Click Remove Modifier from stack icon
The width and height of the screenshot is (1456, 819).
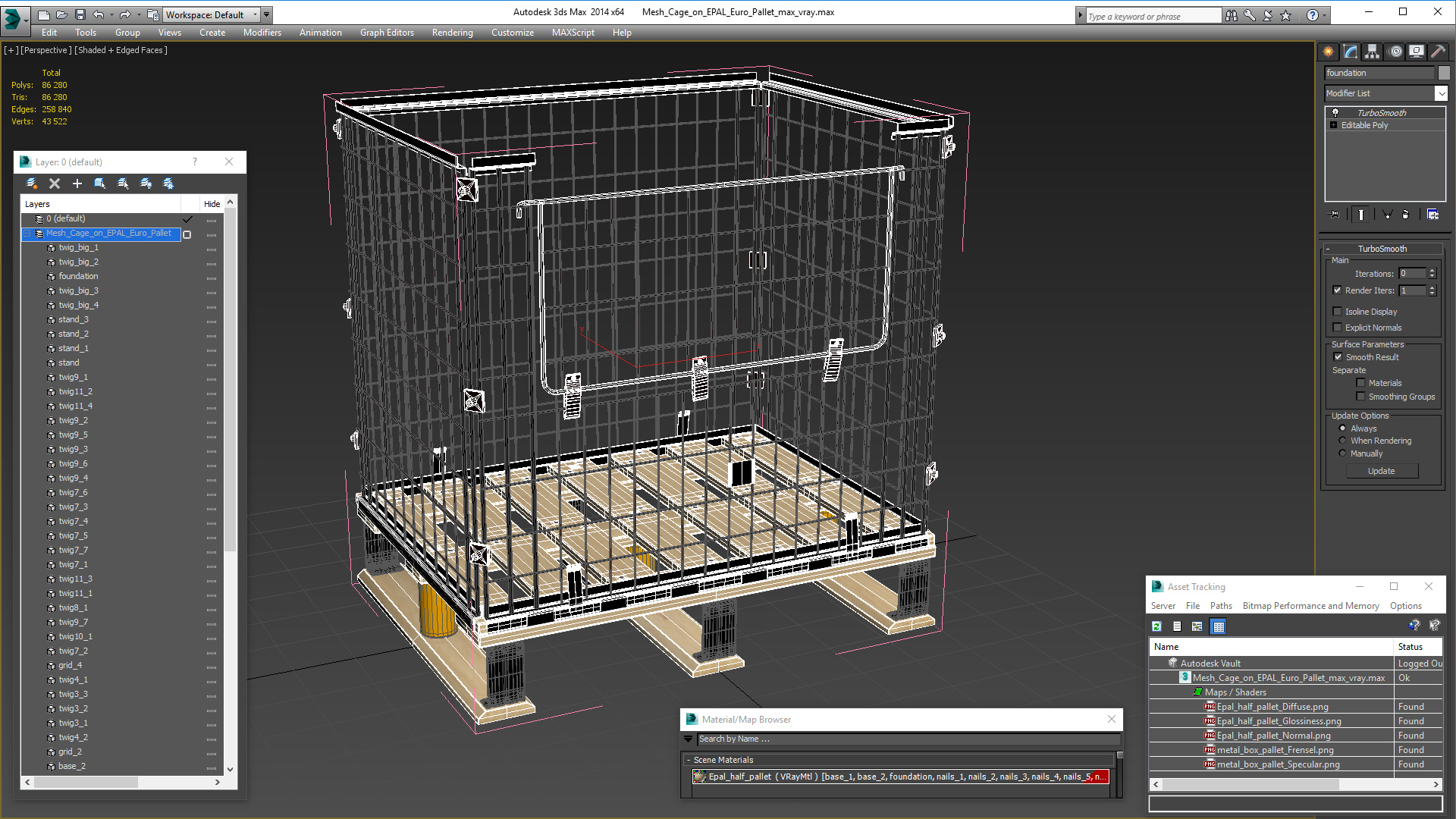point(1405,215)
